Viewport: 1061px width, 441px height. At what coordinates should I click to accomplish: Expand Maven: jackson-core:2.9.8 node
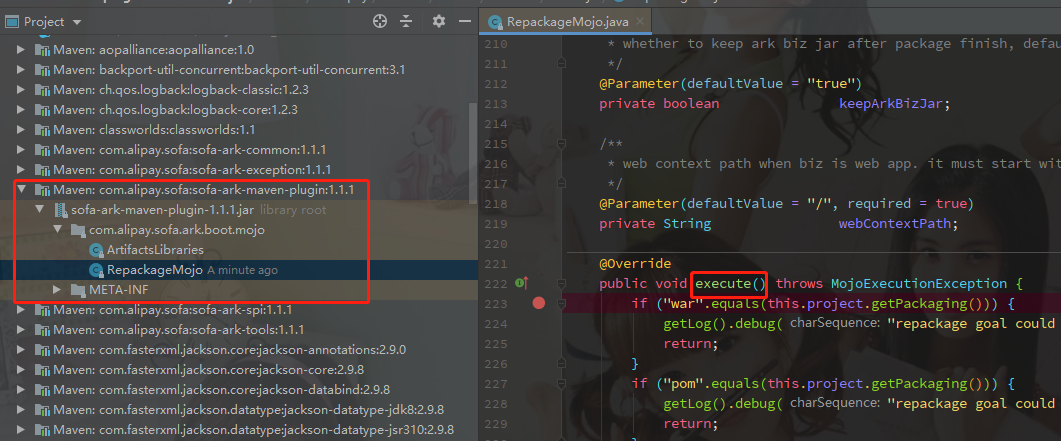pyautogui.click(x=21, y=370)
